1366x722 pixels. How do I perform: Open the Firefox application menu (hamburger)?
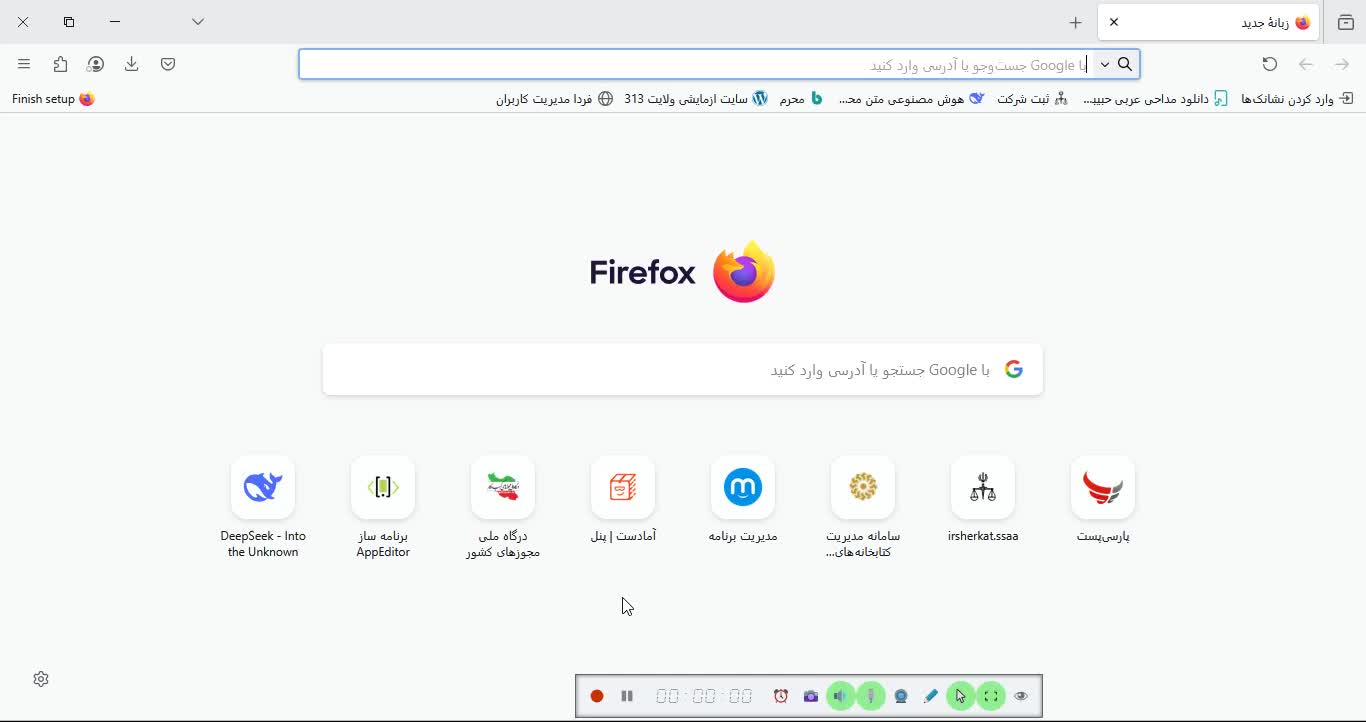click(24, 64)
